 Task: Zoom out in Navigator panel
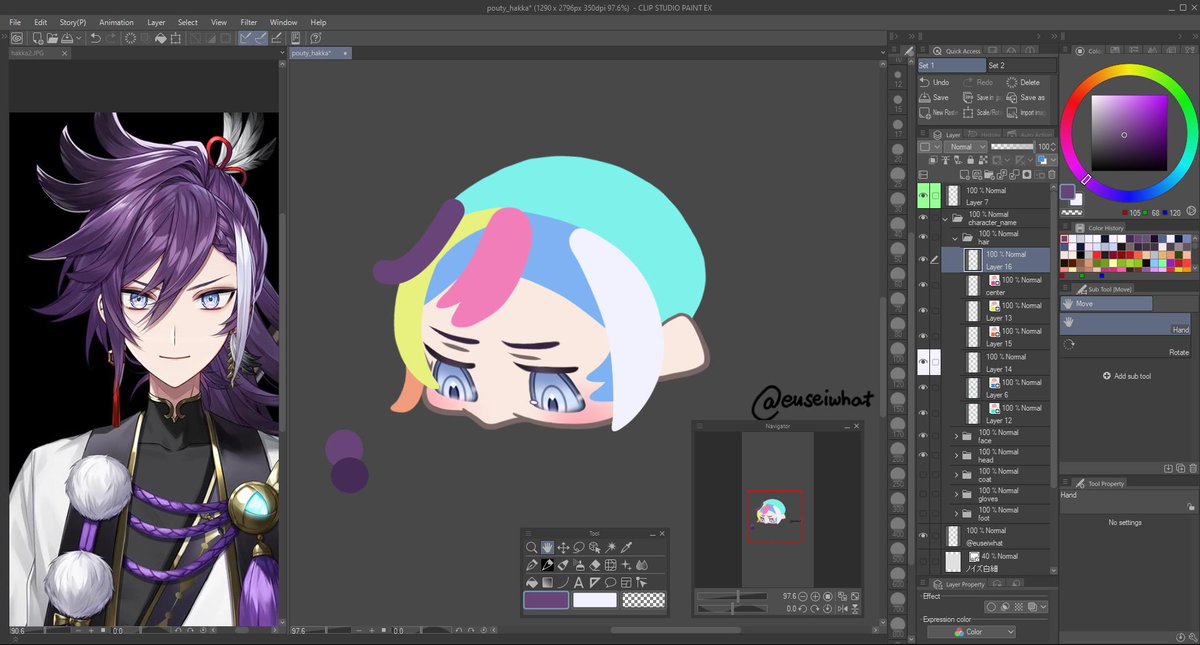coord(802,596)
